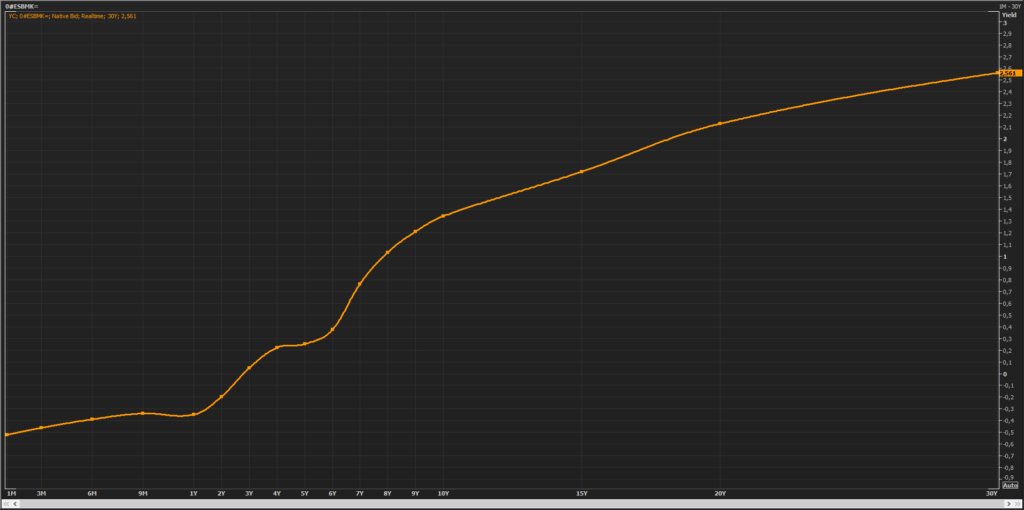Click the 7Y data point on curve
Image resolution: width=1024 pixels, height=510 pixels.
coord(360,283)
